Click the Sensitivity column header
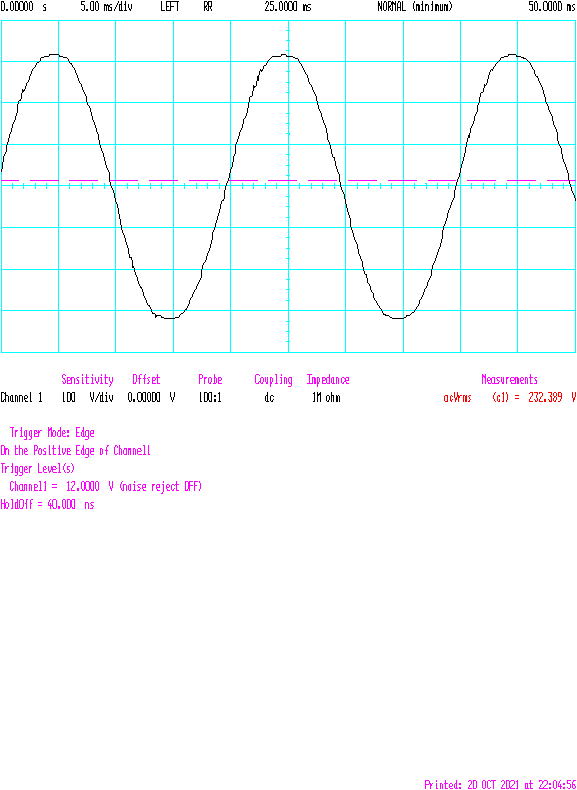Screen dimensions: 577x790 (87, 379)
